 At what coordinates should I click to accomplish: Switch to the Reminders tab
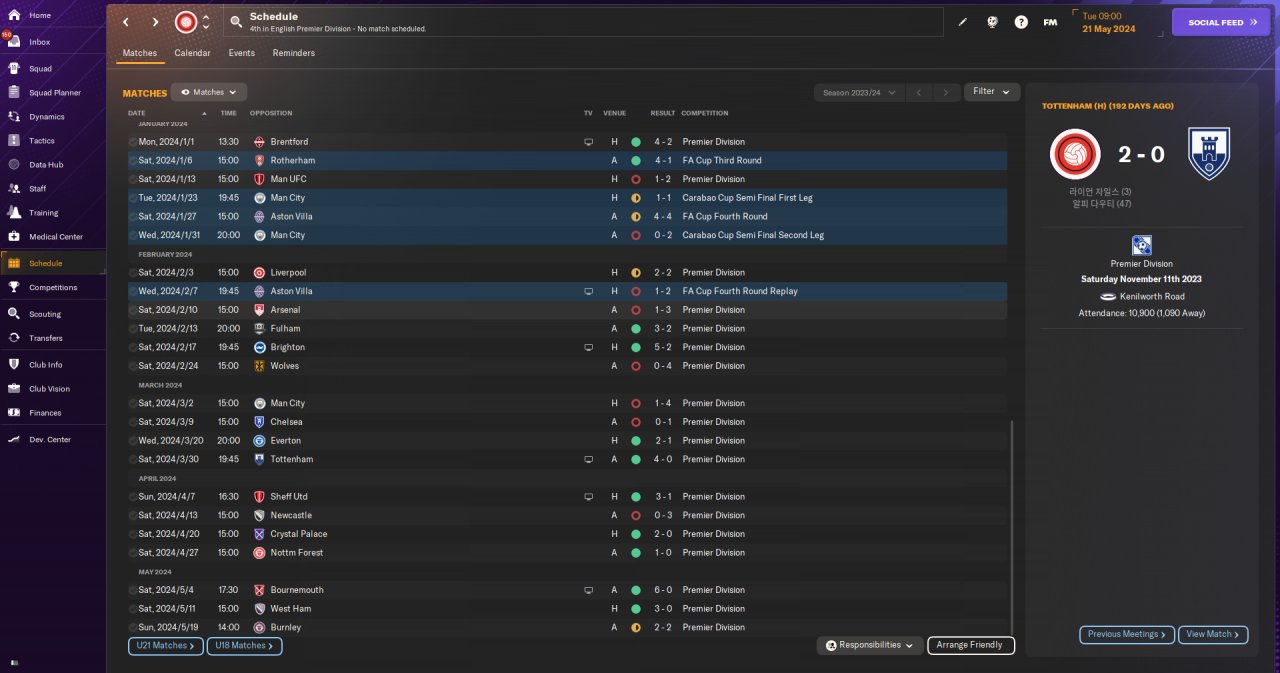pos(294,53)
